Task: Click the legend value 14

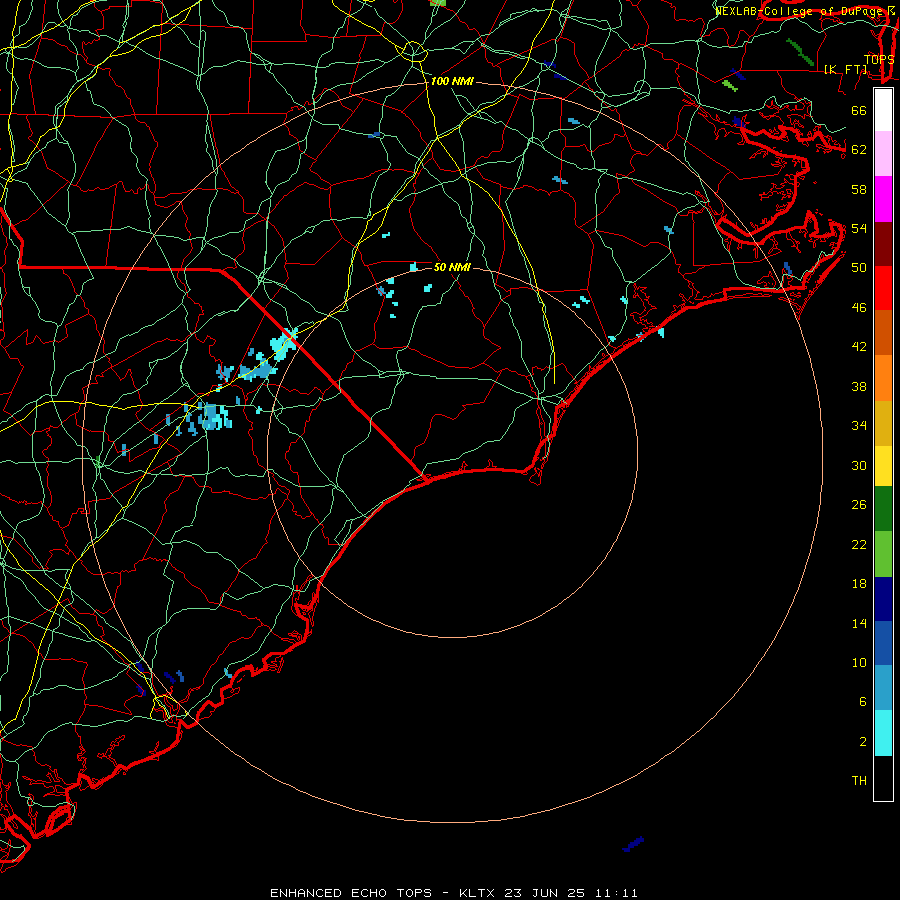Action: tap(859, 623)
